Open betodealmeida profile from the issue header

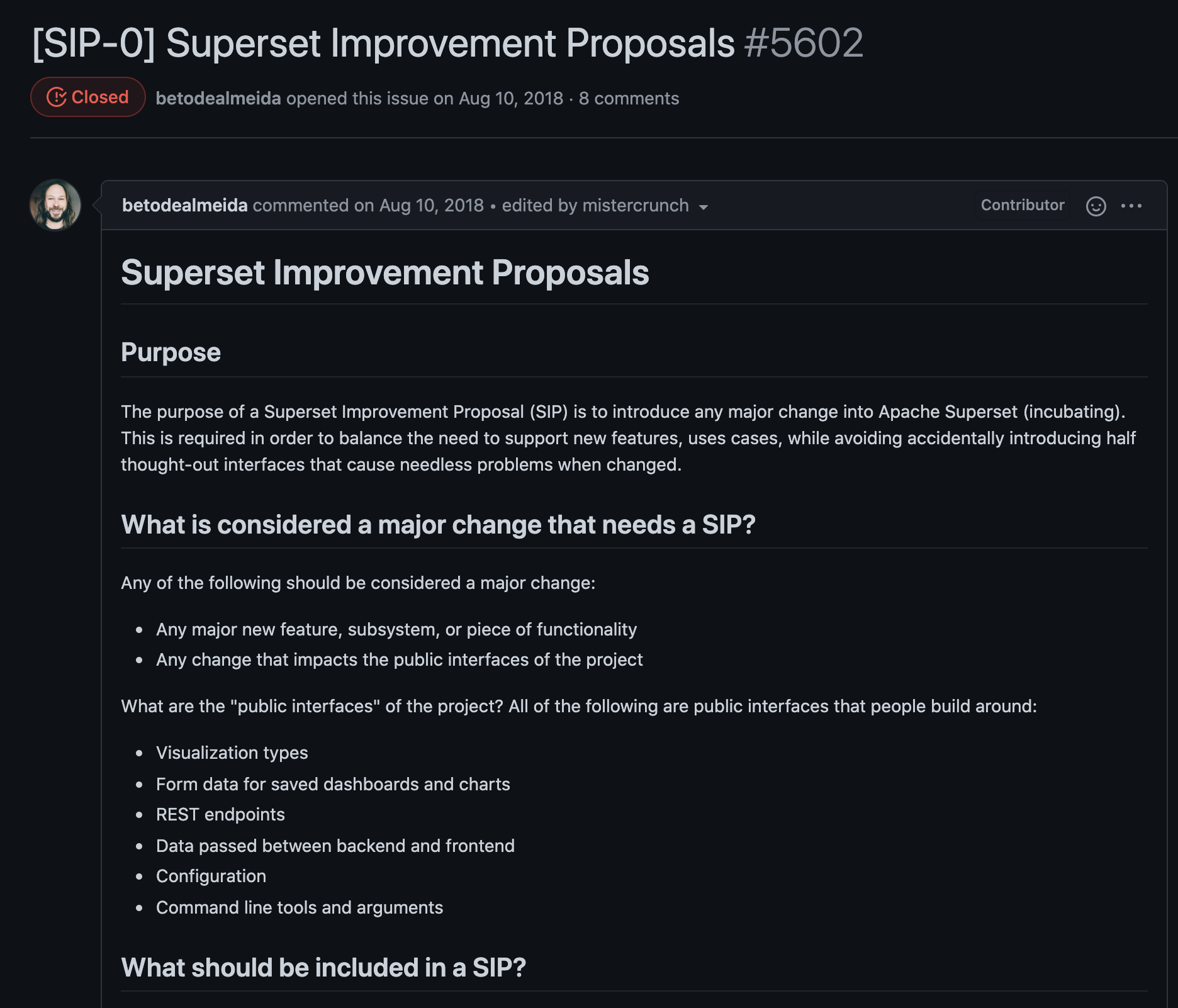(x=218, y=98)
